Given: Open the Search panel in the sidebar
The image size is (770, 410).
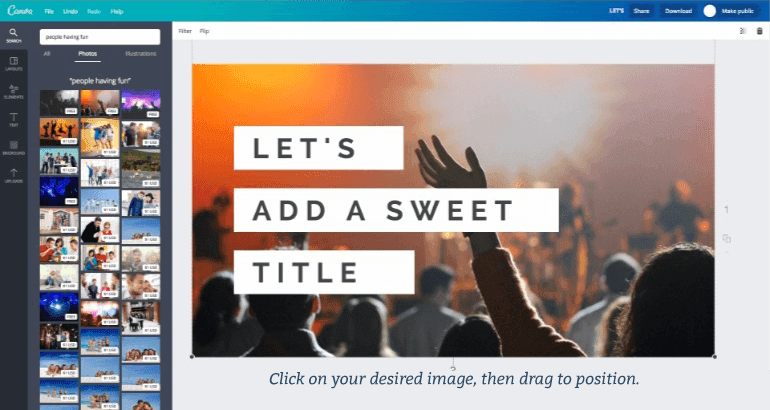Looking at the screenshot, I should click(13, 35).
